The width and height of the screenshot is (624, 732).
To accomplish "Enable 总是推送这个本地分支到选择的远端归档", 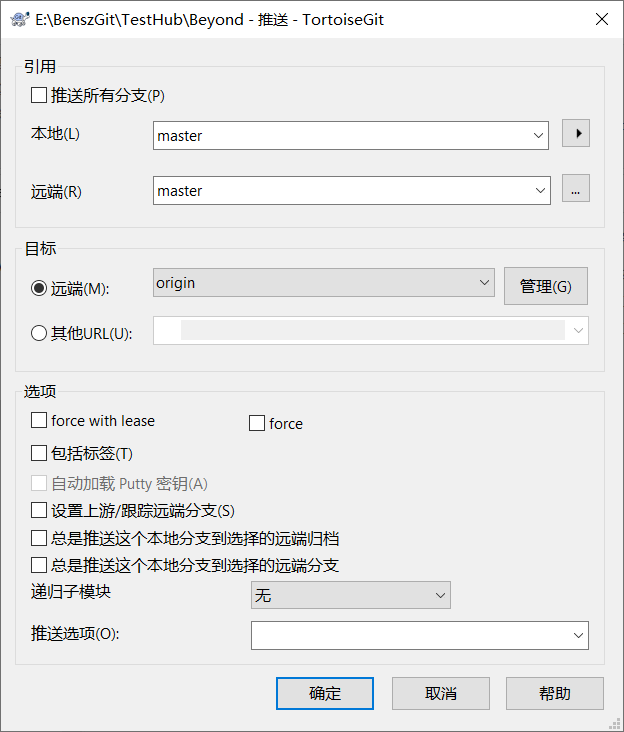I will 39,538.
